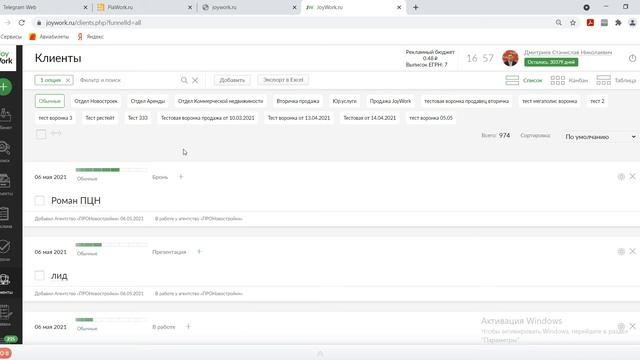Remove the '1 опция' filter chip
The image size is (640, 360).
coord(68,80)
